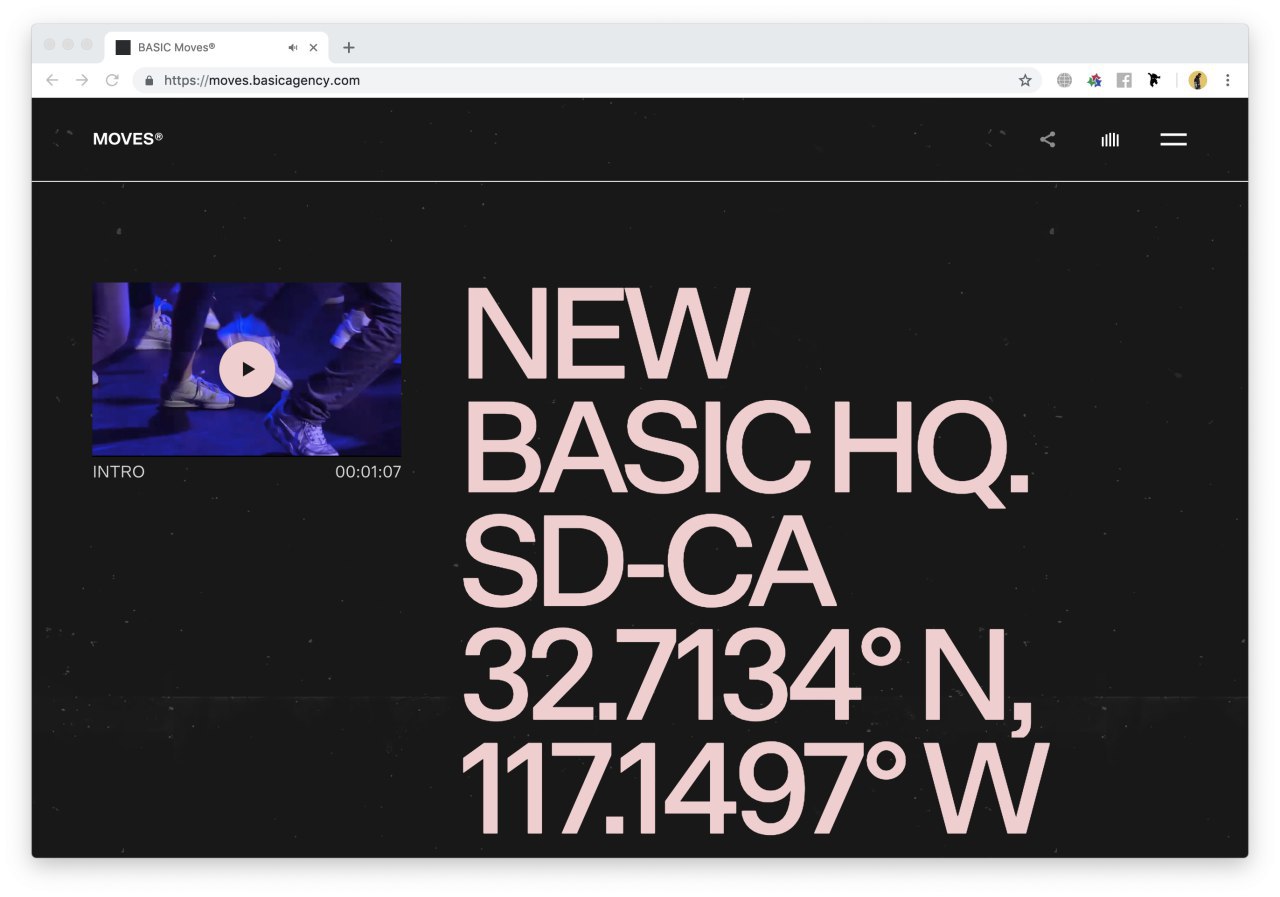Click the dancing feet video thumbnail
The height and width of the screenshot is (897, 1280).
[247, 369]
